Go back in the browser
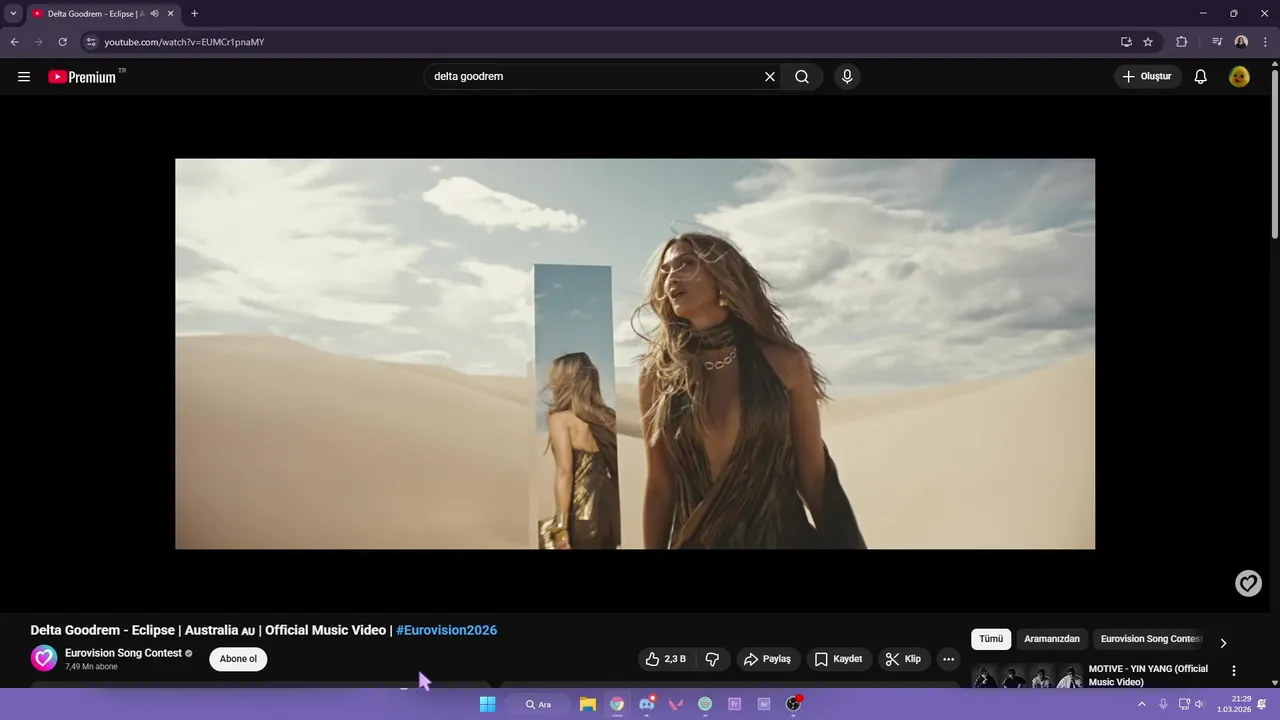Viewport: 1280px width, 720px height. [14, 42]
